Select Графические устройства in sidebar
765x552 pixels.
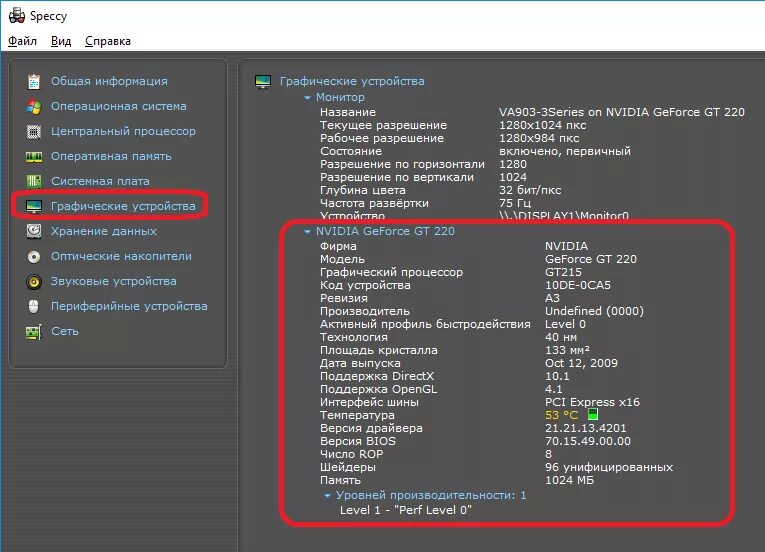(123, 206)
